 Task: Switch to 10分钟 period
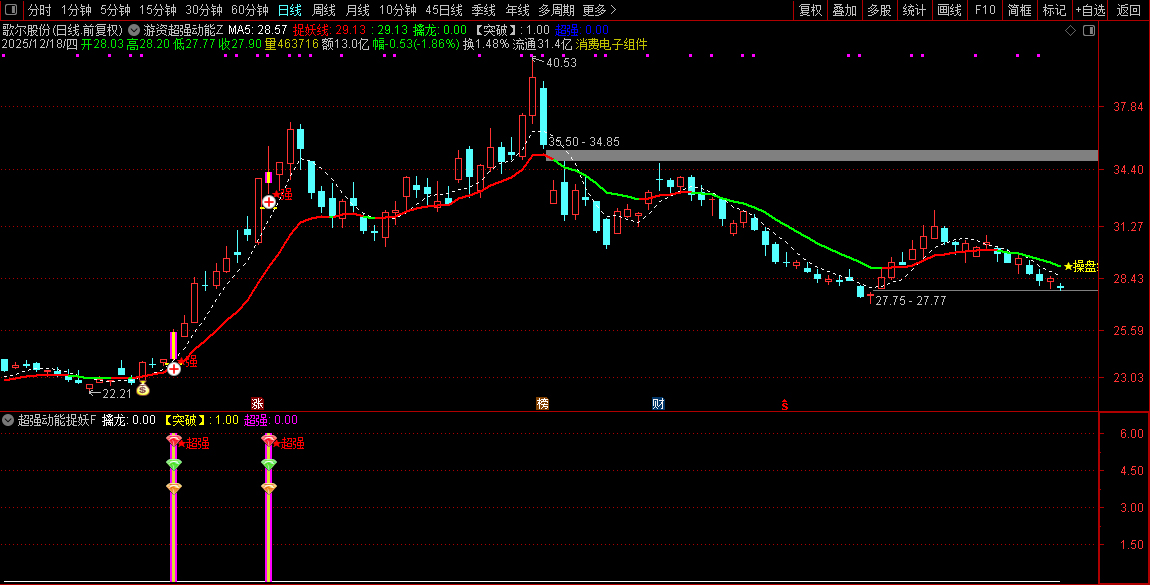[398, 10]
